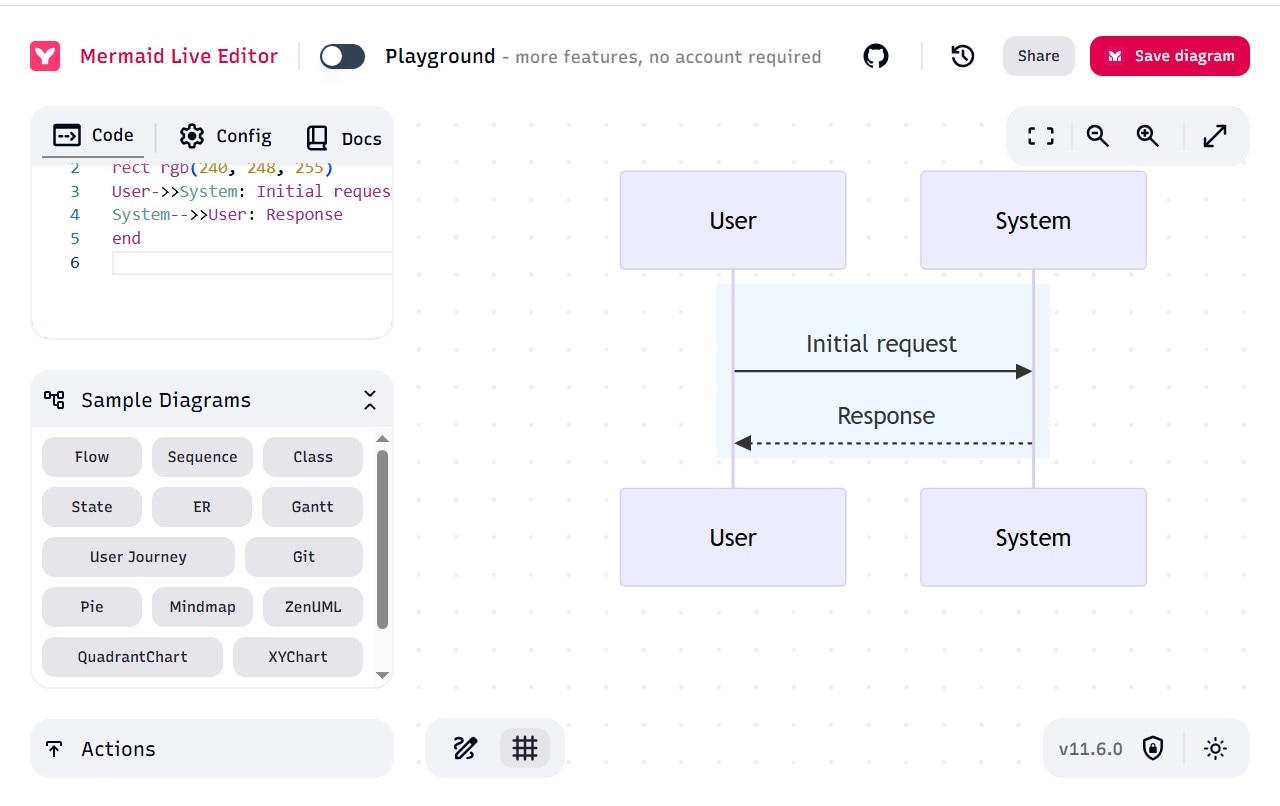Viewport: 1280px width, 806px height.
Task: Click the v11.6.0 version label
Action: [x=1090, y=749]
